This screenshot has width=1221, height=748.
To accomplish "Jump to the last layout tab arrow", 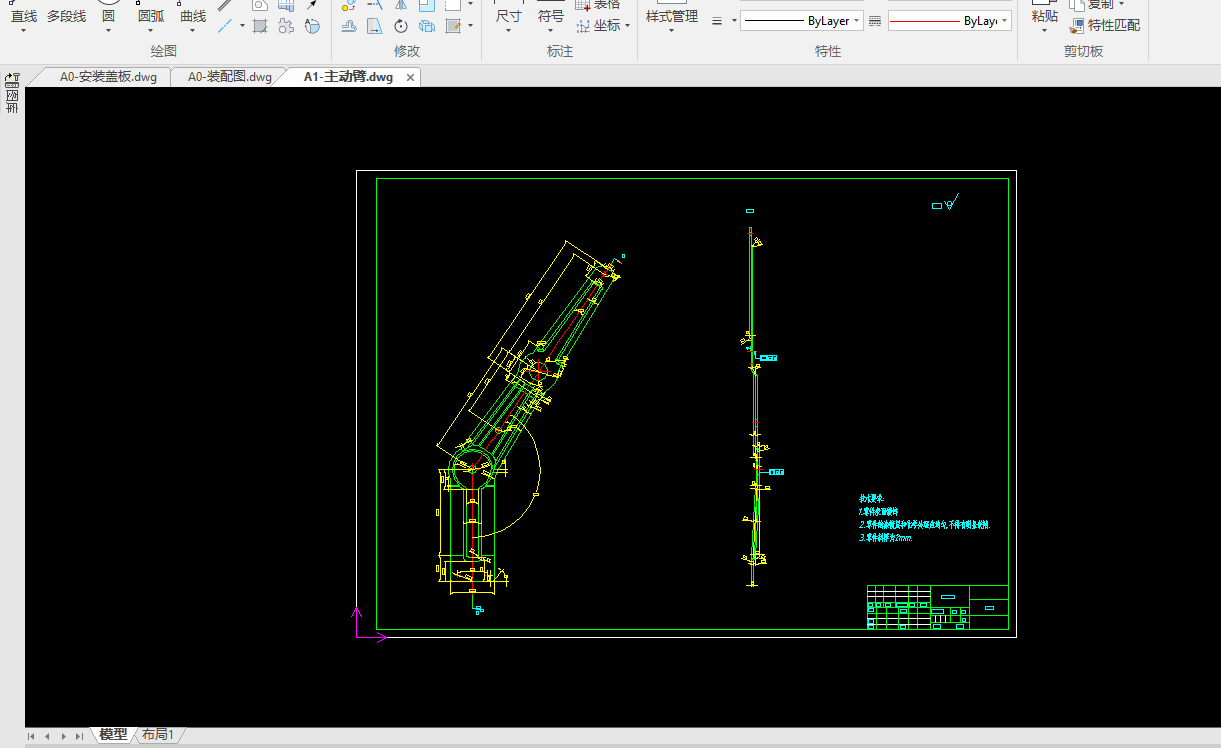I will tap(80, 736).
